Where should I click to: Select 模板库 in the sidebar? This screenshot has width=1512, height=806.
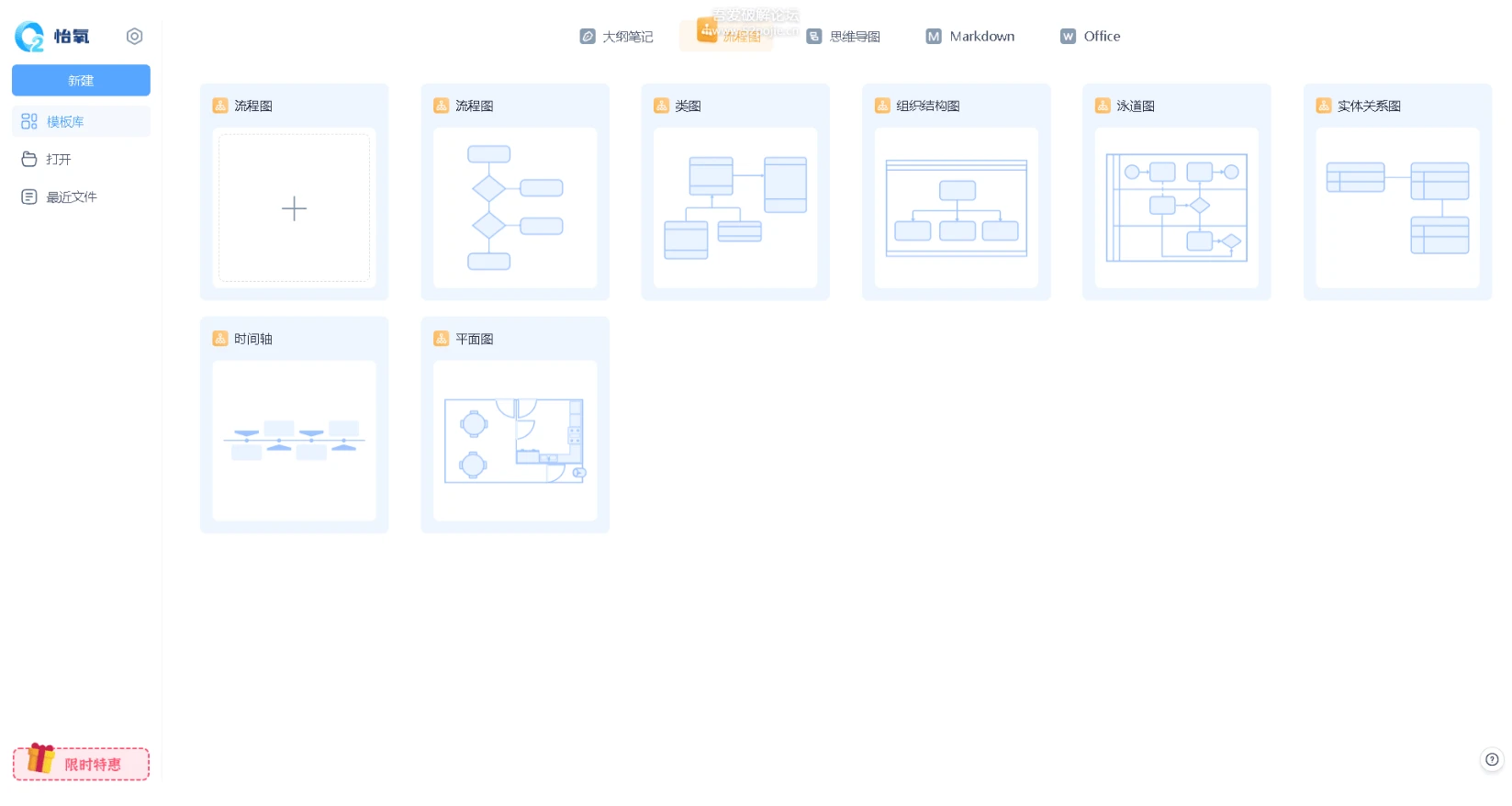[x=81, y=121]
